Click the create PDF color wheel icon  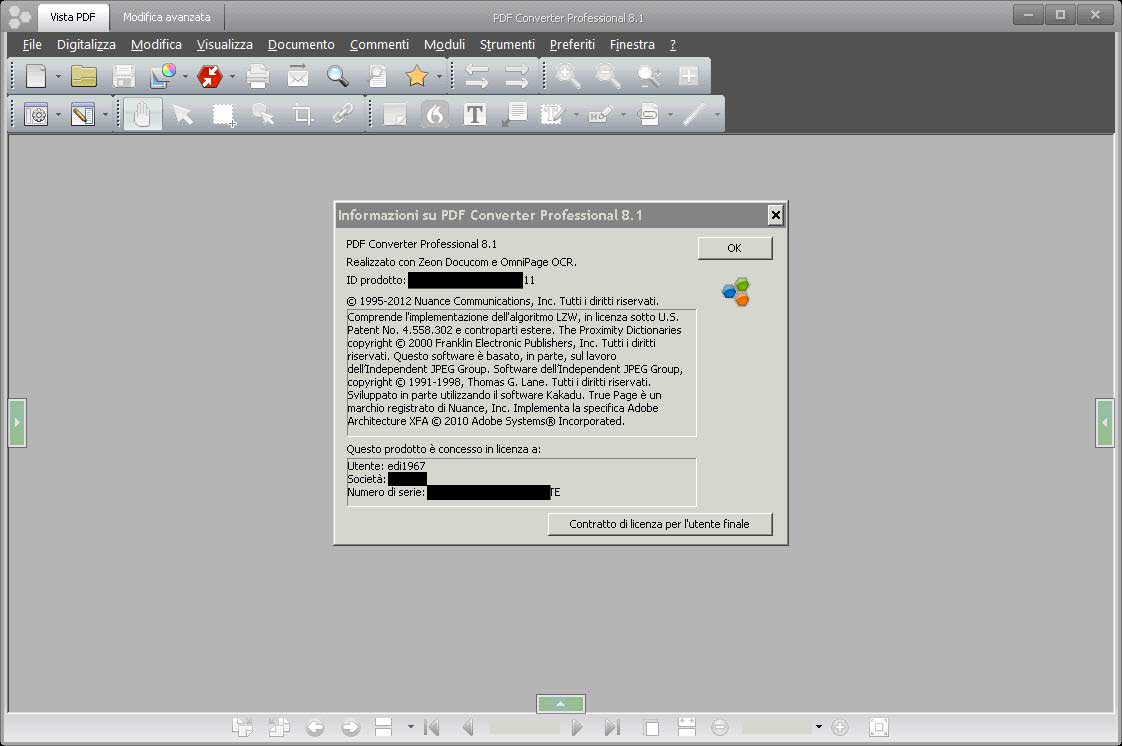[163, 76]
